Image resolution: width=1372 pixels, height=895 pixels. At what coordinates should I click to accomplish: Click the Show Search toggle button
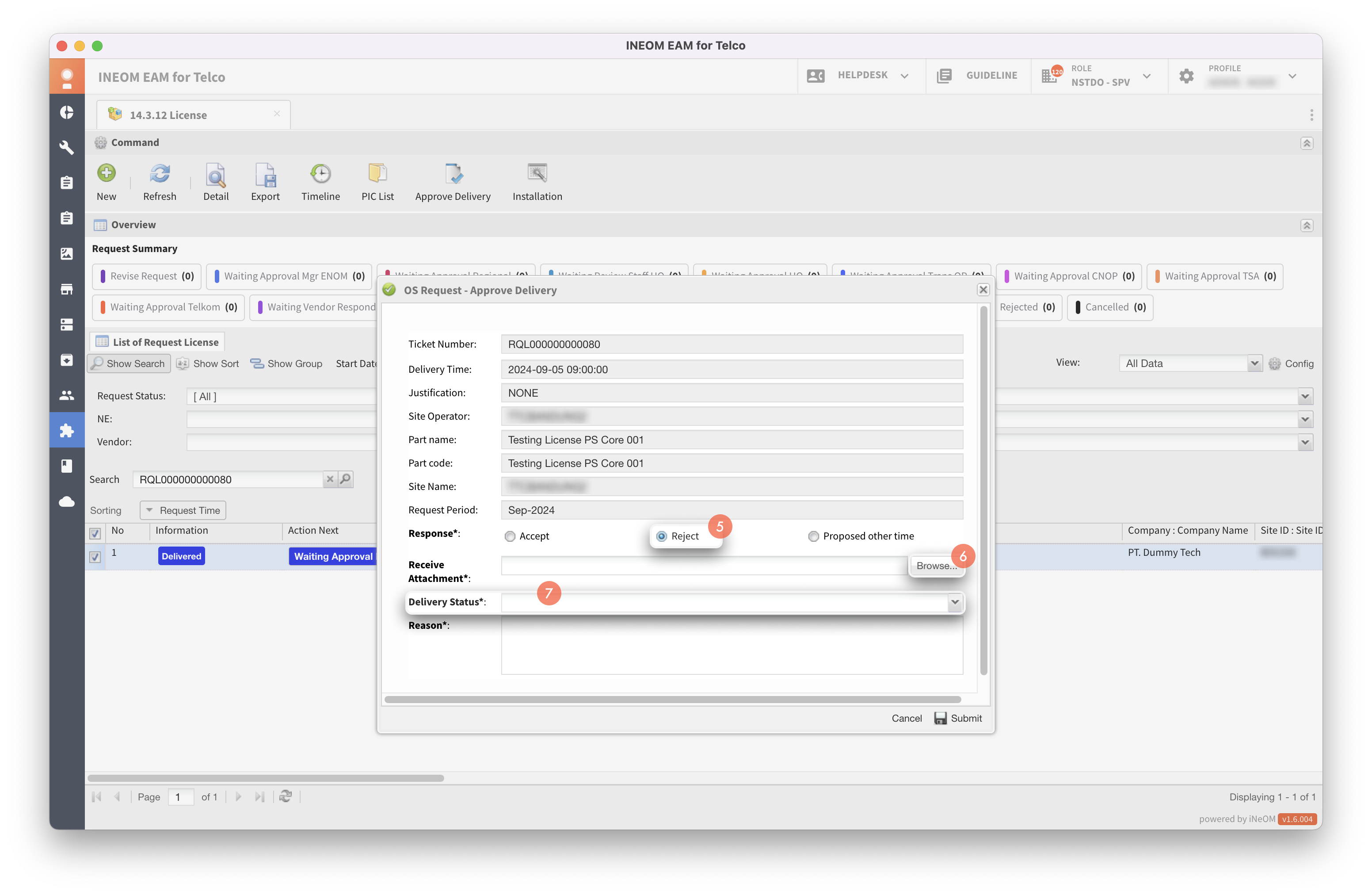[129, 363]
